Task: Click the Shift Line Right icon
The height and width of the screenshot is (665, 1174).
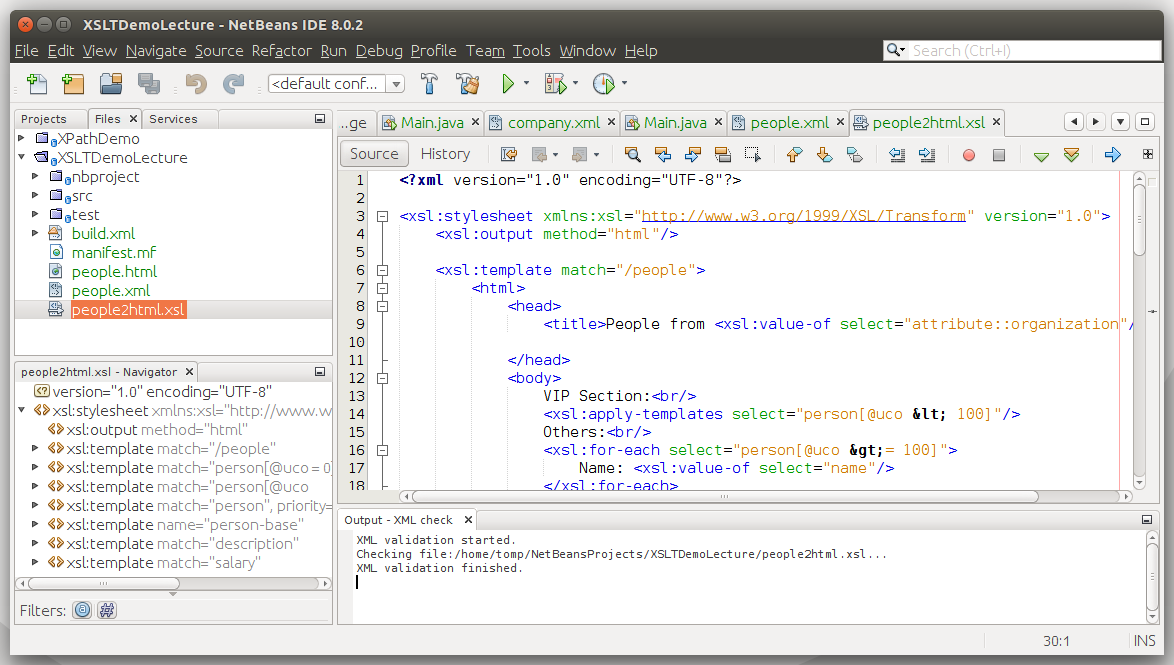Action: [927, 154]
